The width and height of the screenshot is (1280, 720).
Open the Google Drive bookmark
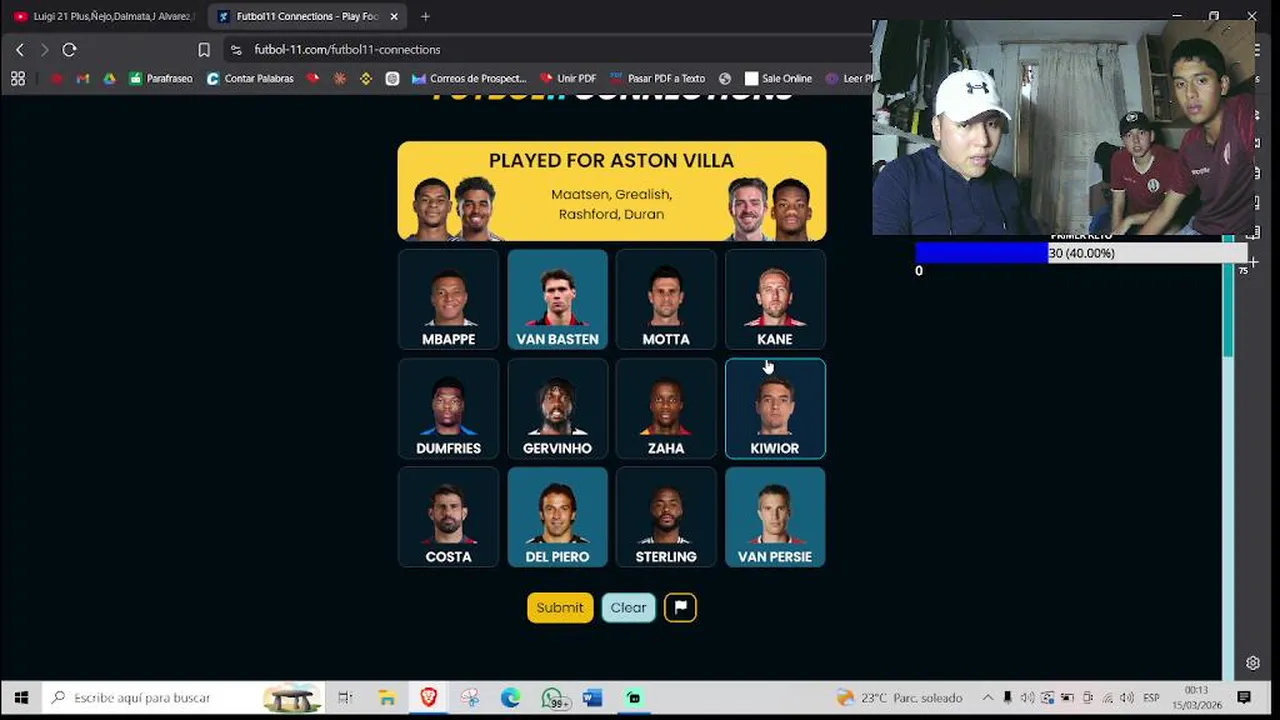(109, 78)
